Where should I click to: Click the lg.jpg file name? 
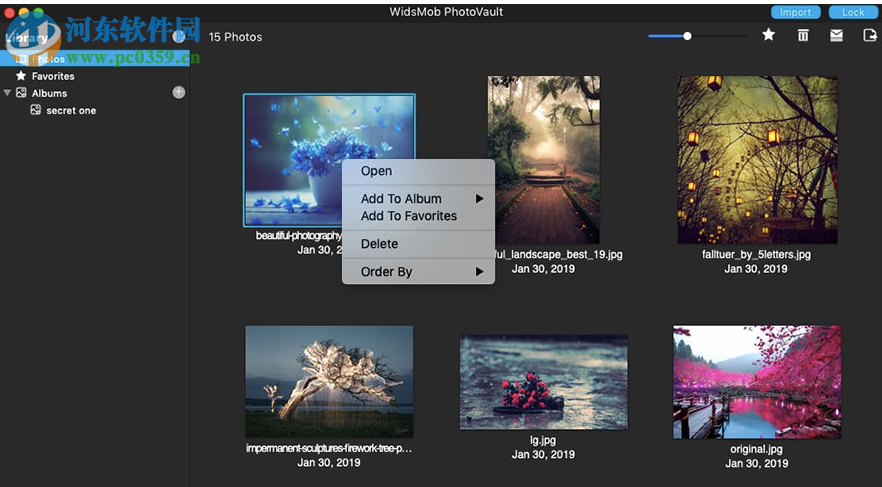[543, 440]
